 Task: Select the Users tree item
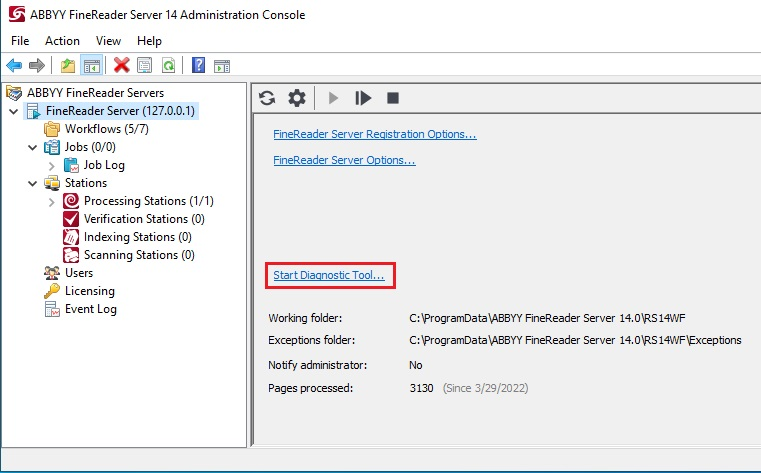click(79, 273)
